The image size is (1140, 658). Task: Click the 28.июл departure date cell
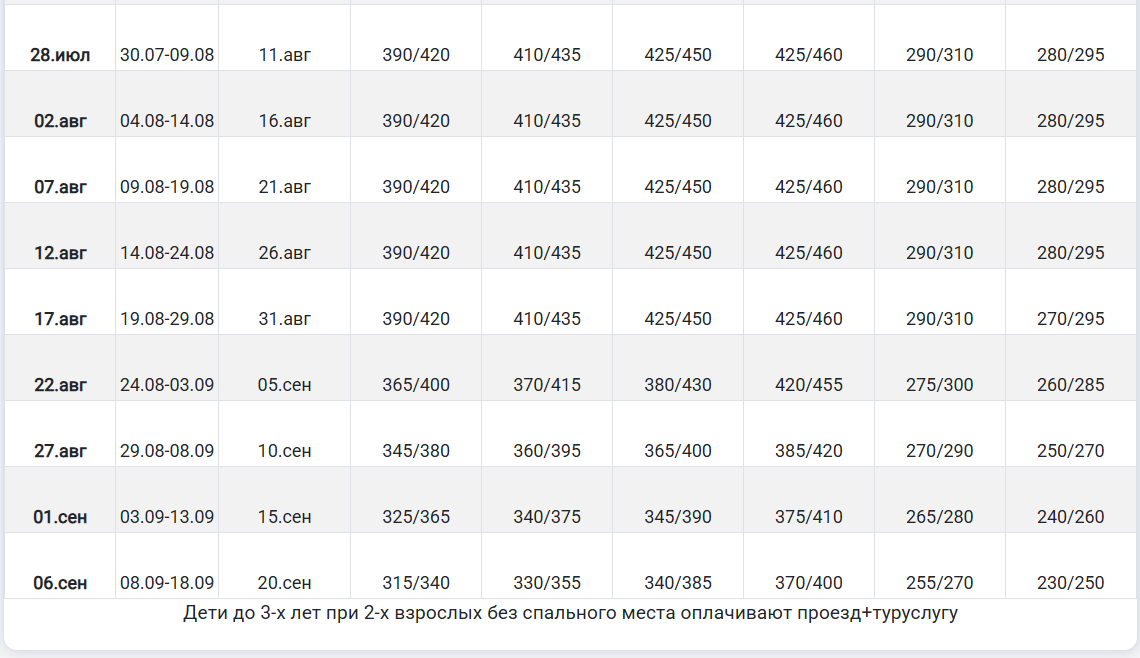coord(60,55)
